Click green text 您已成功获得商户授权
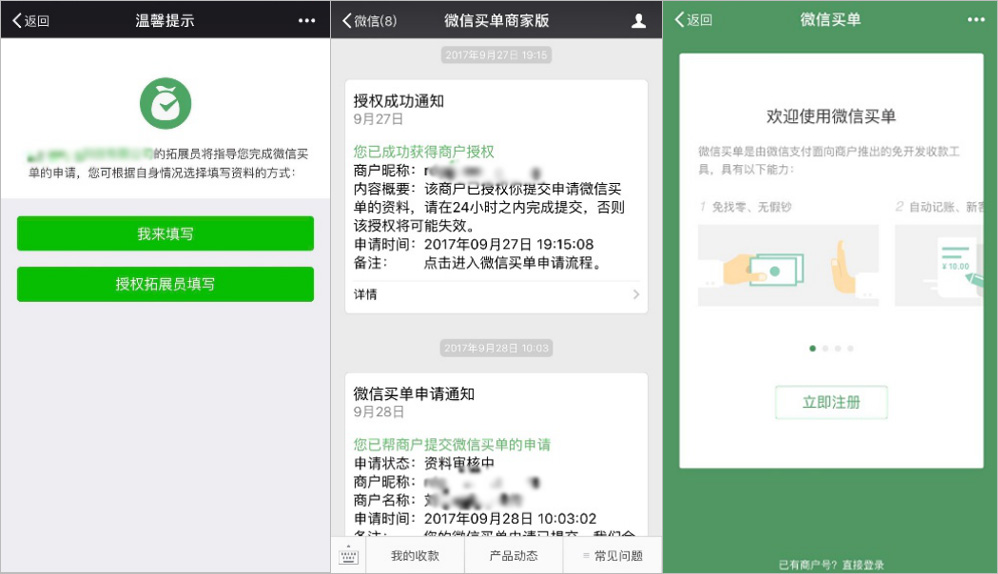 click(424, 151)
